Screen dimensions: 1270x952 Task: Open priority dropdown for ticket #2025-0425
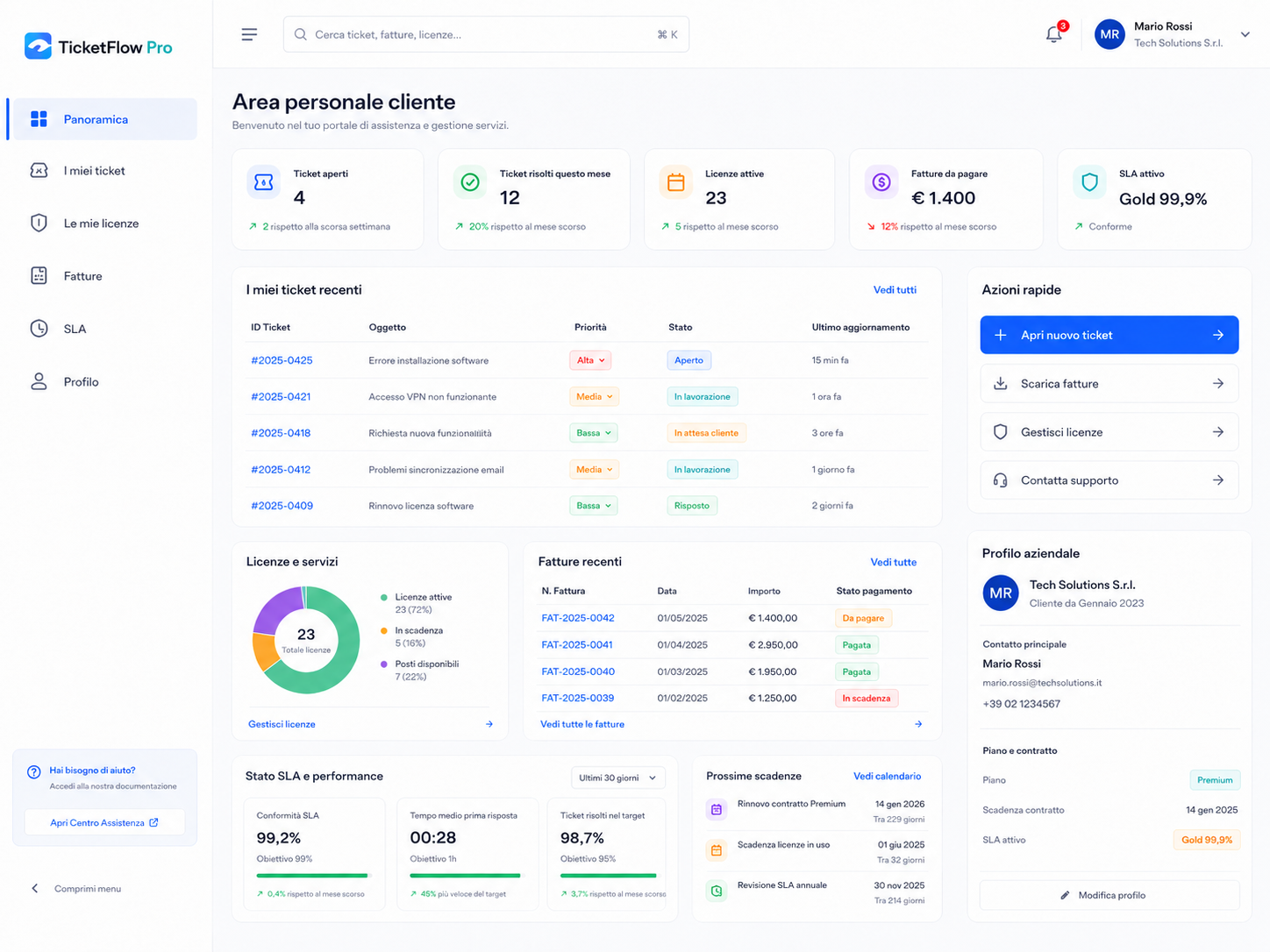point(590,360)
